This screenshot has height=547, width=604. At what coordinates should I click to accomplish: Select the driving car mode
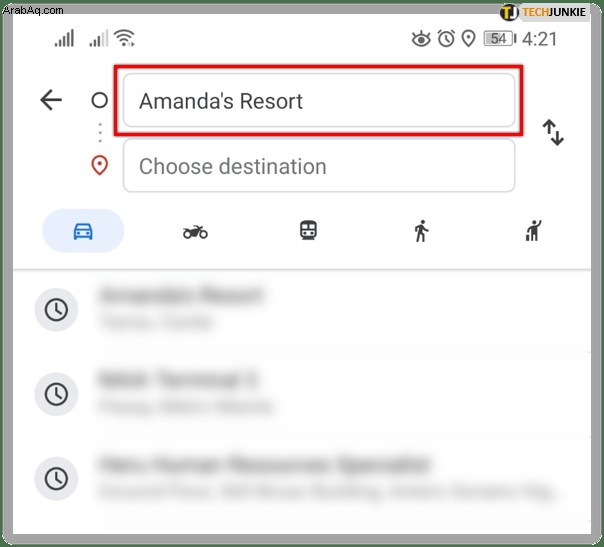pyautogui.click(x=83, y=231)
